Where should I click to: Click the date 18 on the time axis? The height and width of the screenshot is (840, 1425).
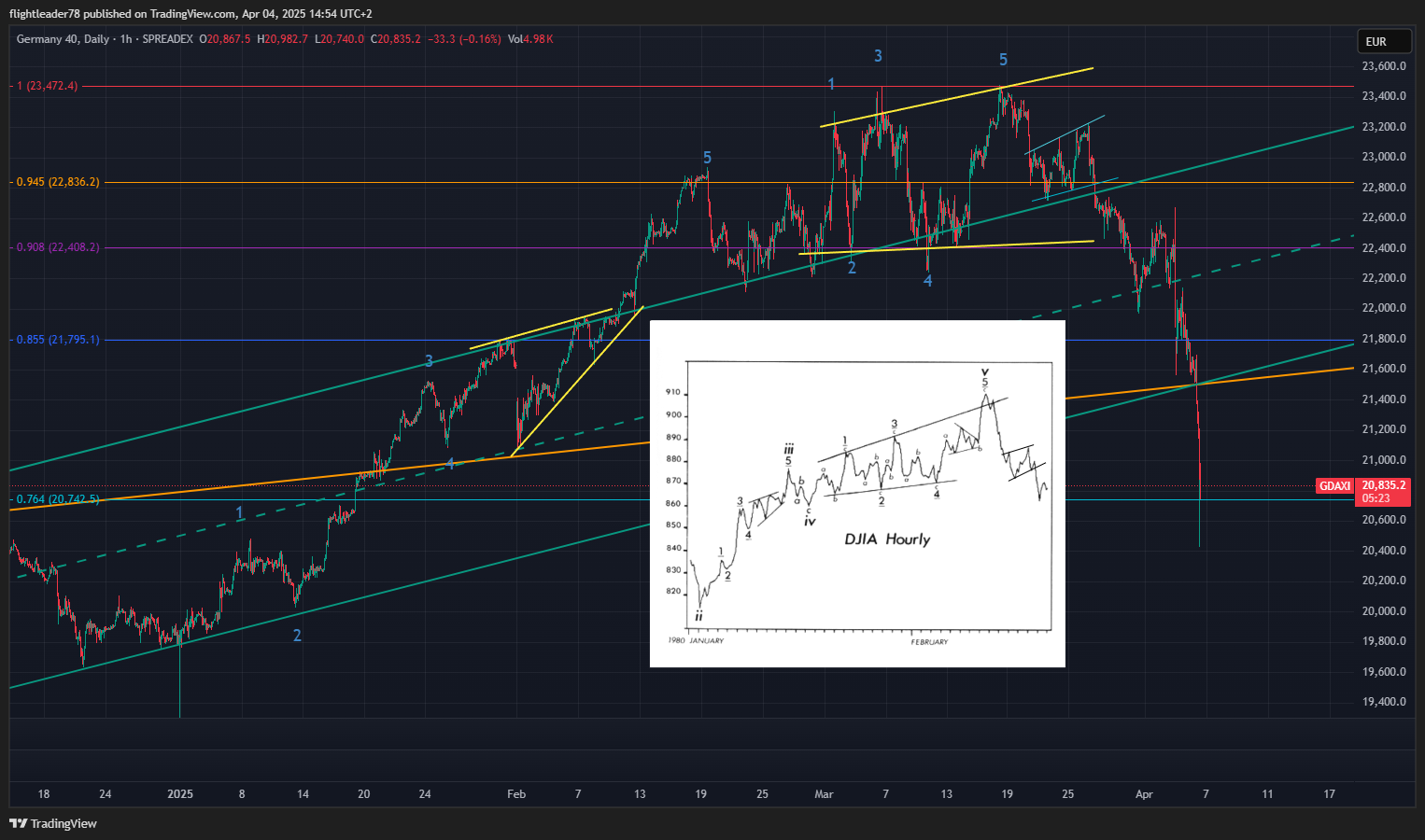[44, 794]
